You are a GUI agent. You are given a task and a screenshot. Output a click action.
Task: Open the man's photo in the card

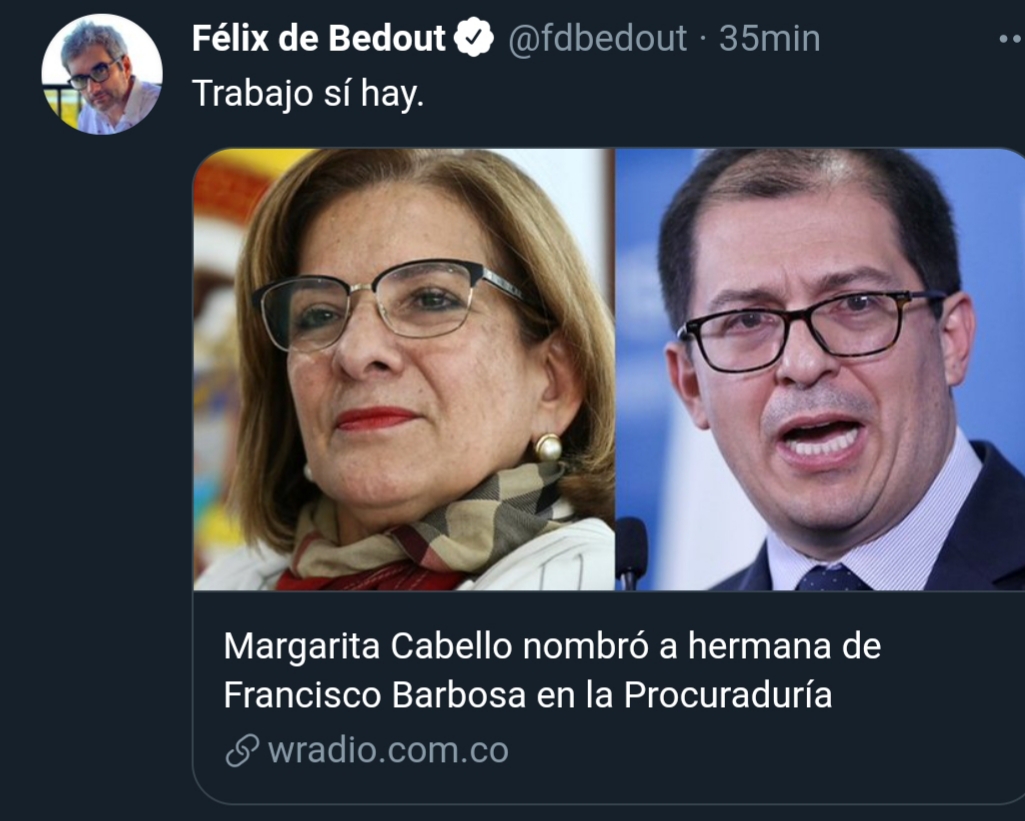[x=820, y=369]
